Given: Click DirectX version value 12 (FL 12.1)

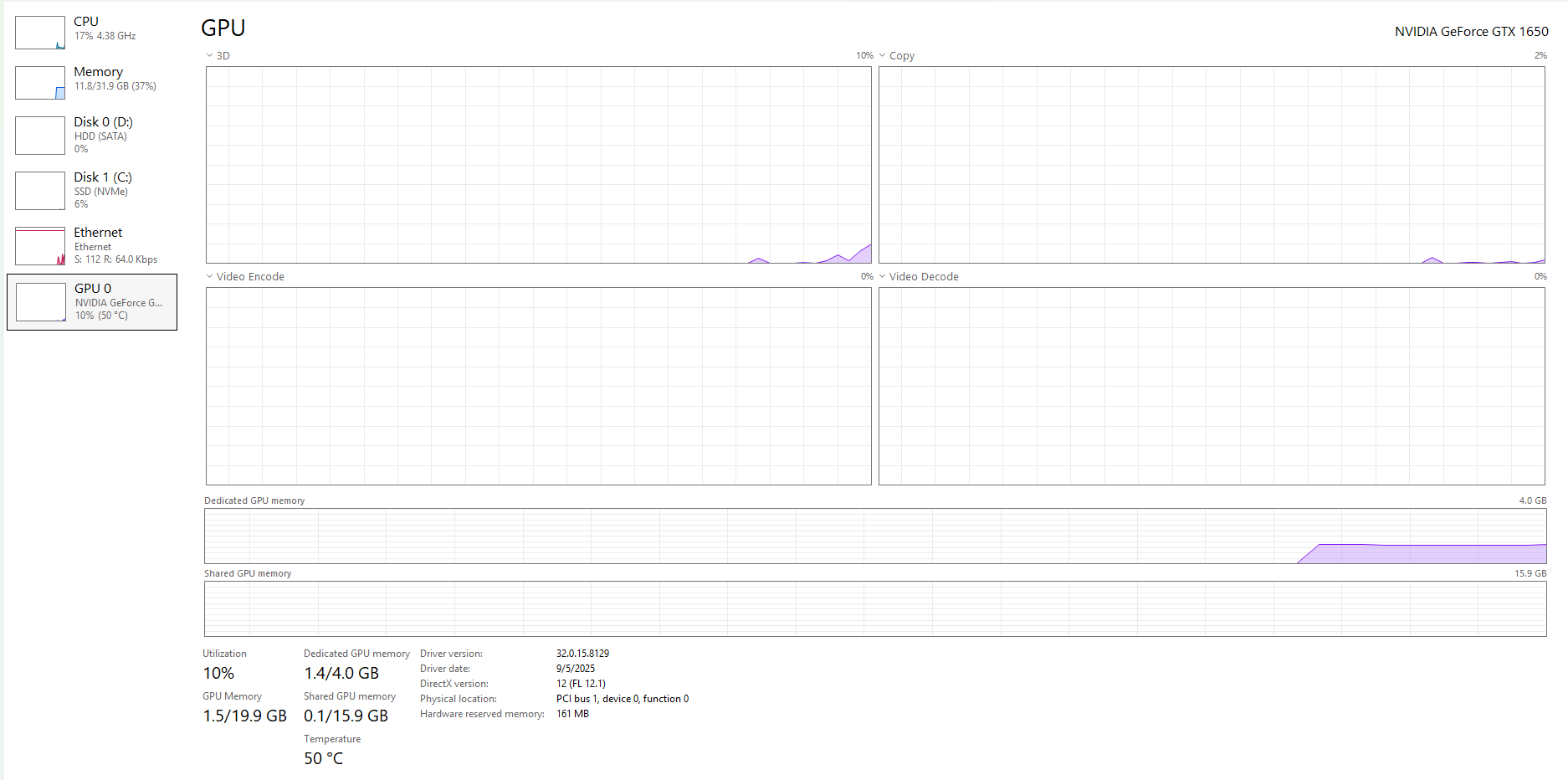Looking at the screenshot, I should coord(581,684).
